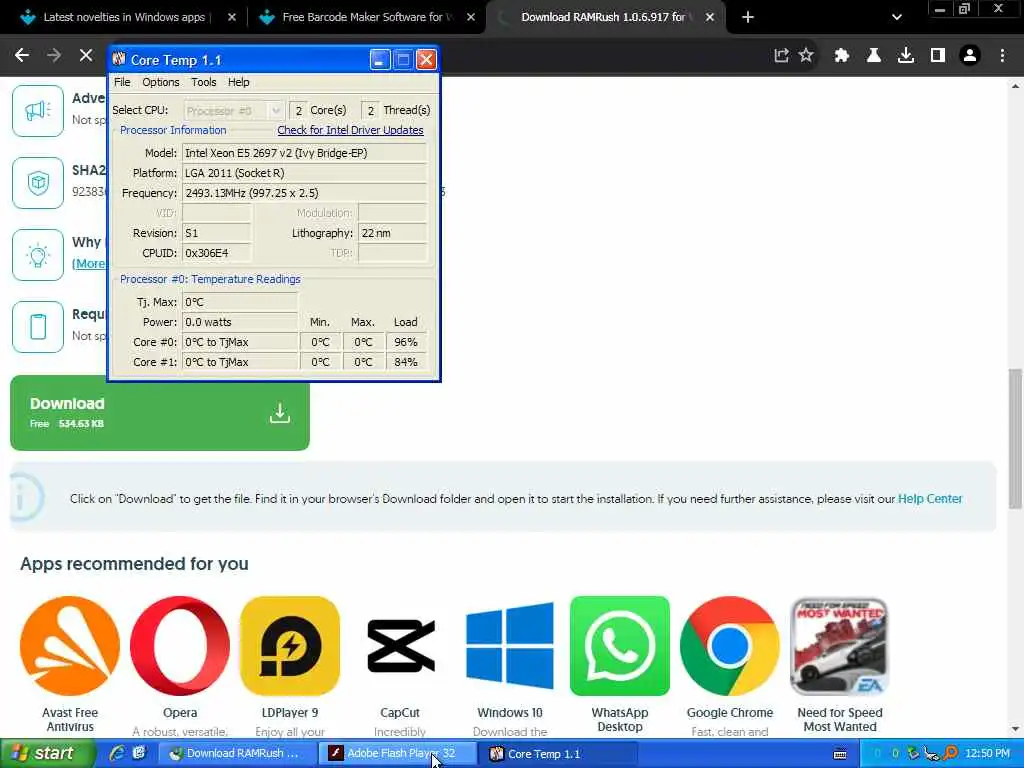Image resolution: width=1024 pixels, height=768 pixels.
Task: Click the (More link under Why
Action: coord(89,264)
